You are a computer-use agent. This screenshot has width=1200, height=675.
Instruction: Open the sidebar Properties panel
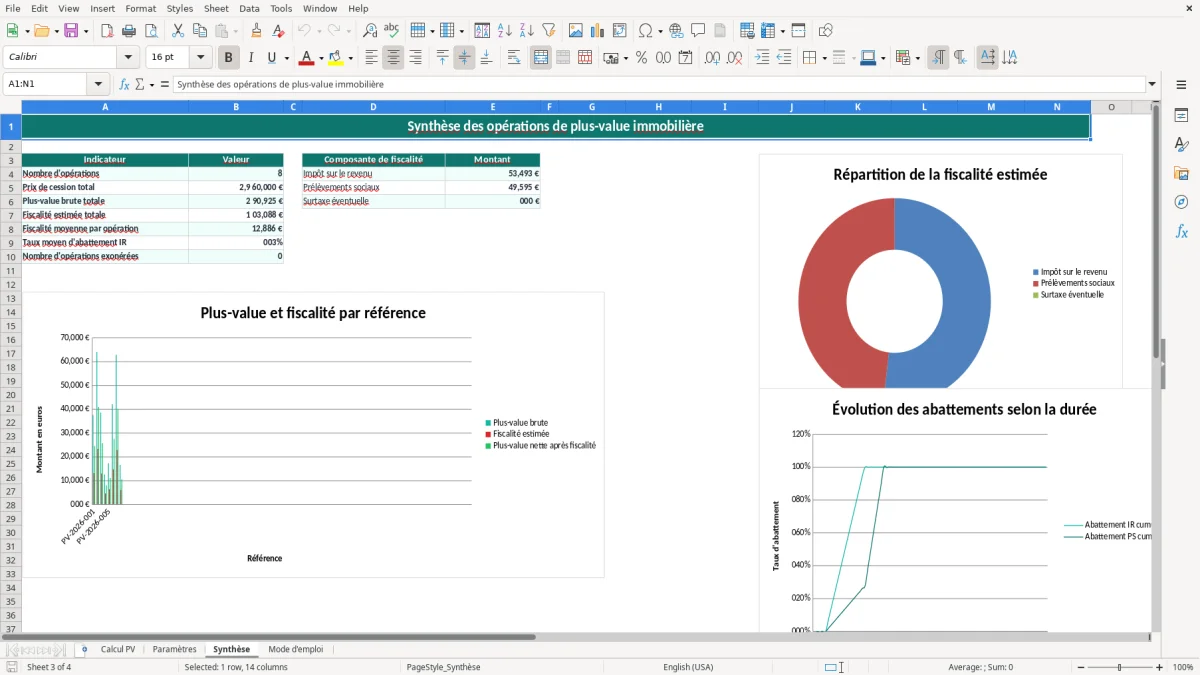click(1181, 115)
